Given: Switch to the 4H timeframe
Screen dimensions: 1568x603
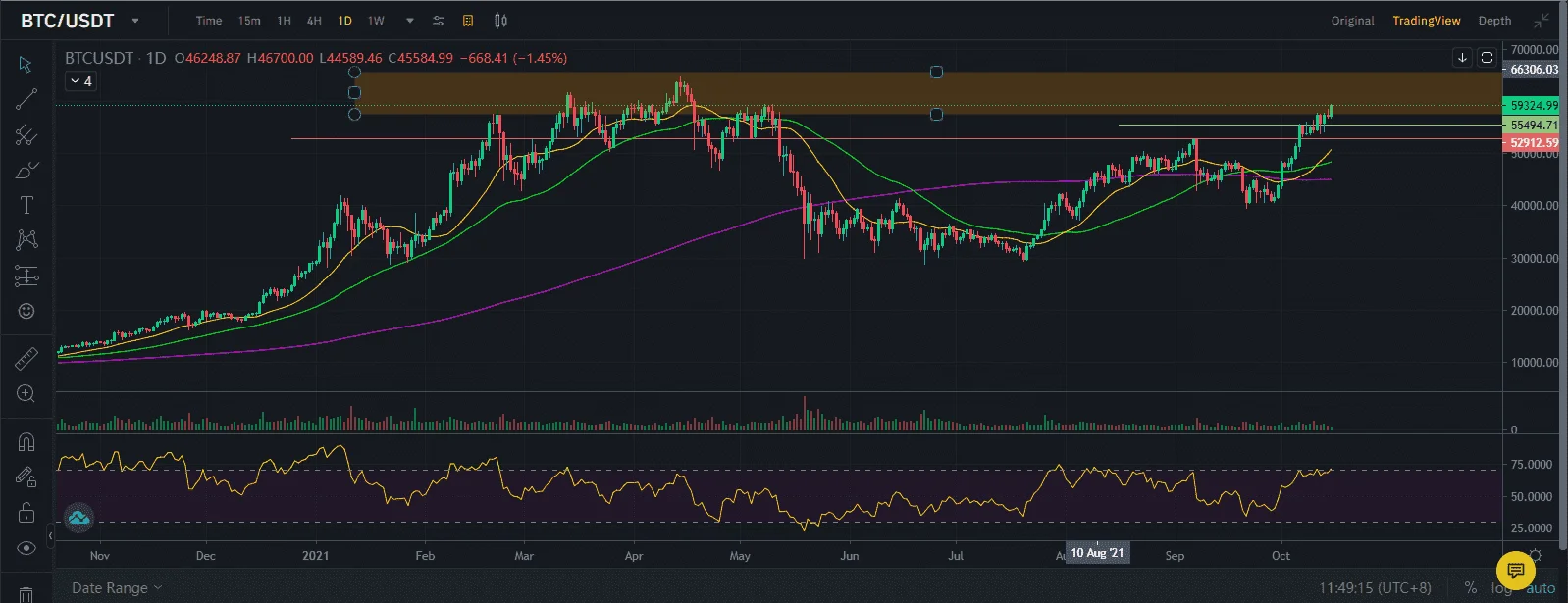Looking at the screenshot, I should coord(314,21).
